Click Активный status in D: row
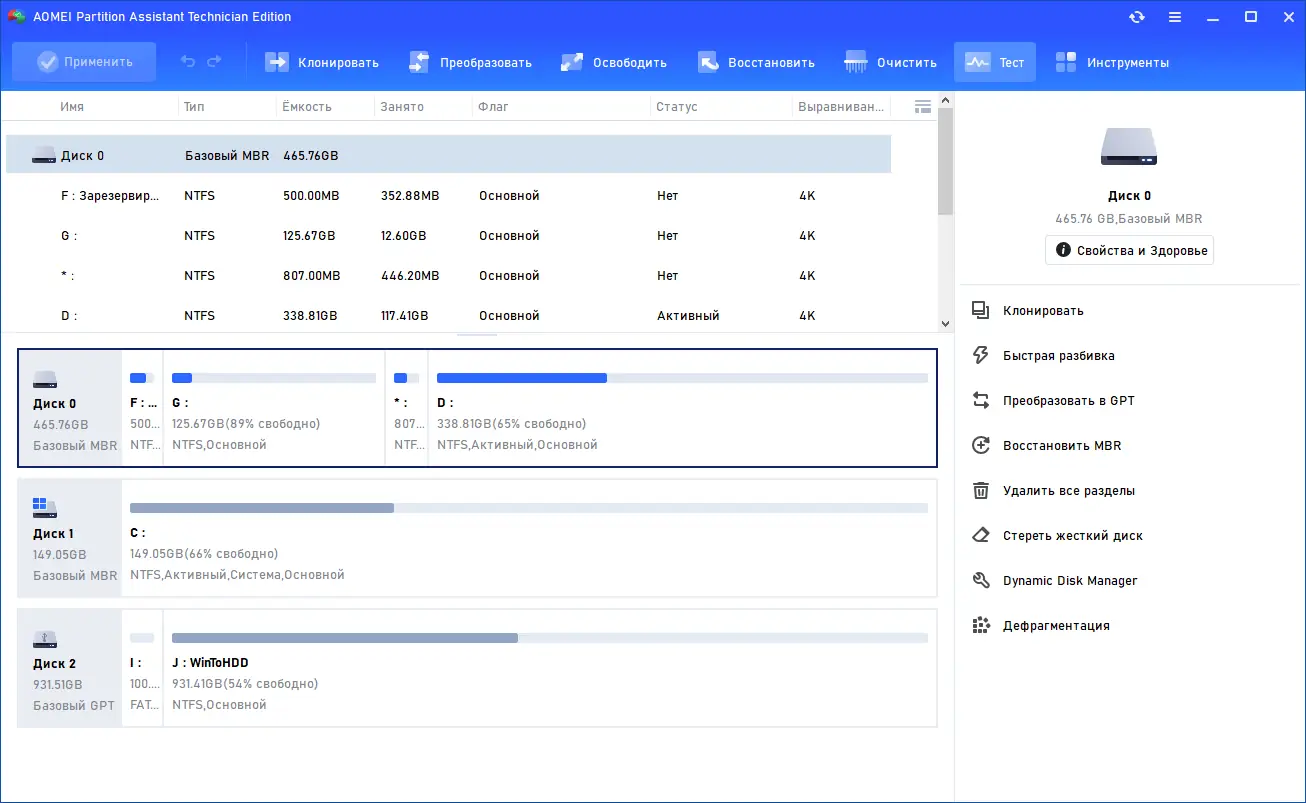 click(688, 316)
